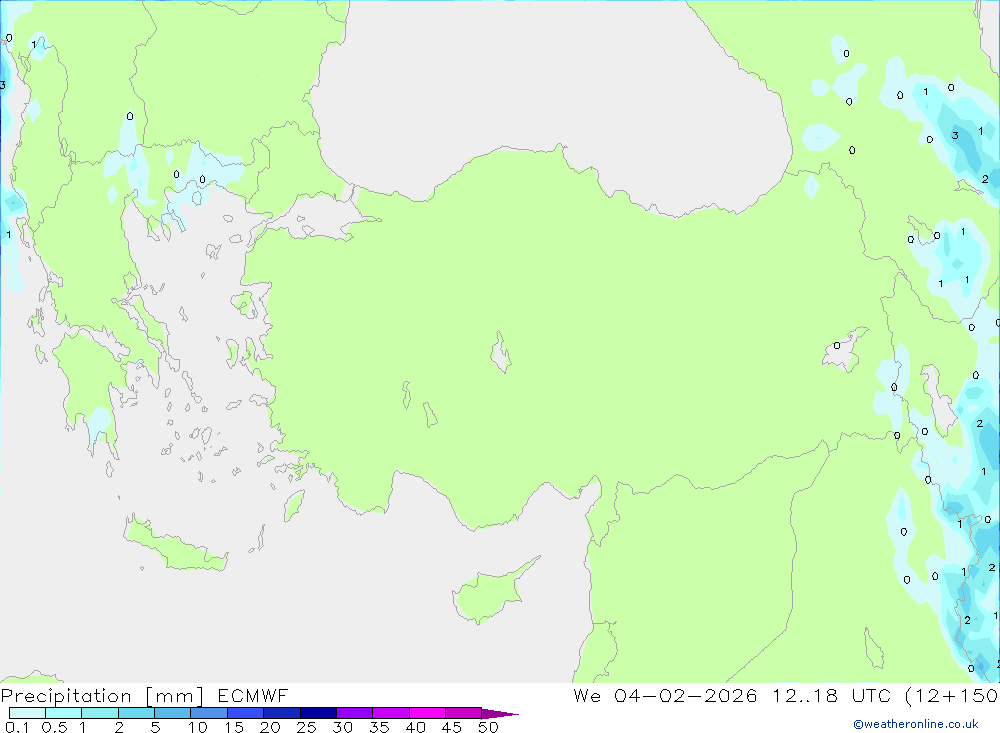Click the legend label '10'
Screen dimensions: 1000x733
click(198, 727)
